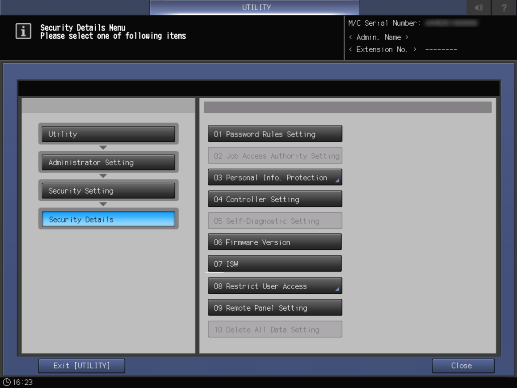
Task: Open the help question mark icon
Action: pyautogui.click(x=504, y=7)
